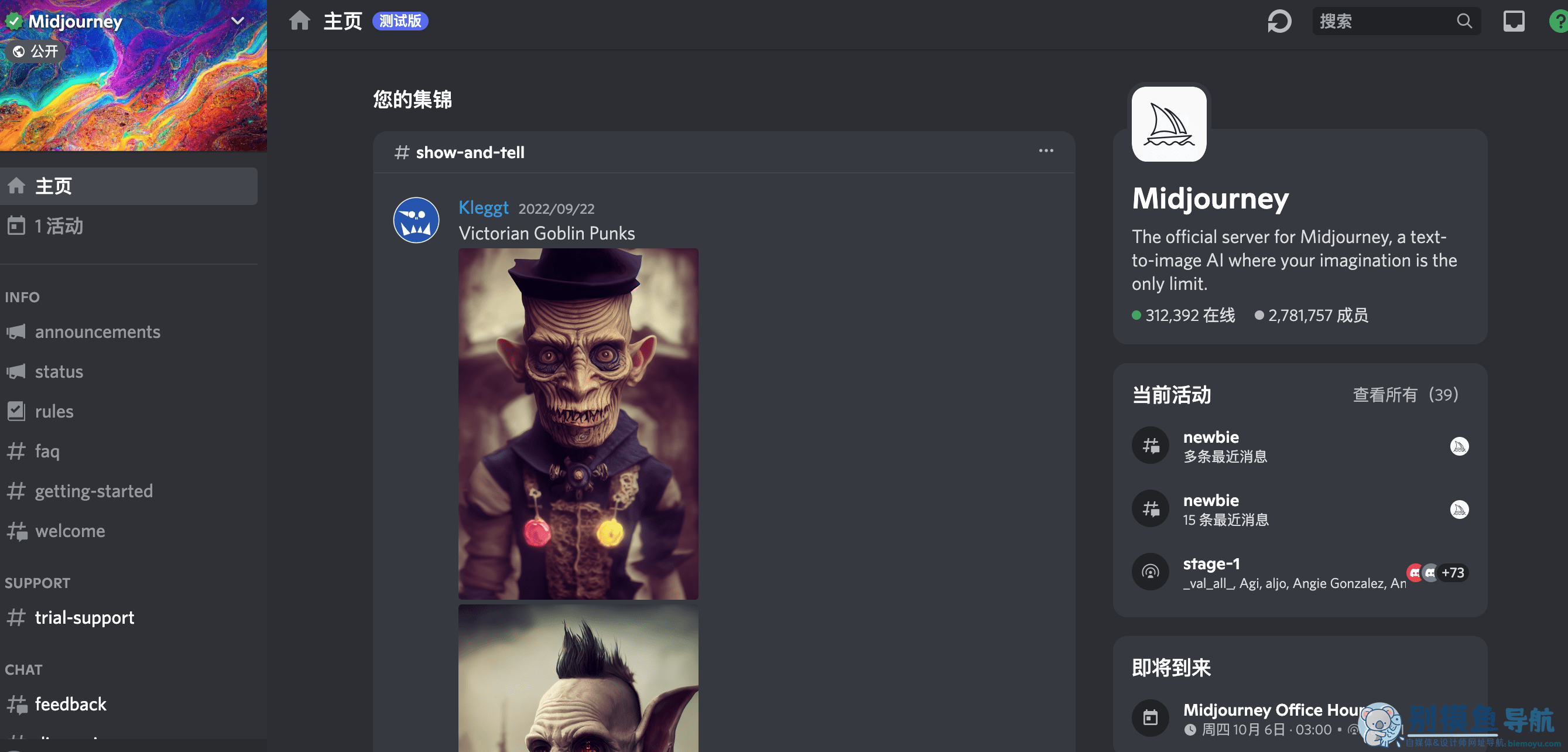Viewport: 1568px width, 752px height.
Task: Open newbie activity with 15 条最近消息
Action: pos(1300,509)
